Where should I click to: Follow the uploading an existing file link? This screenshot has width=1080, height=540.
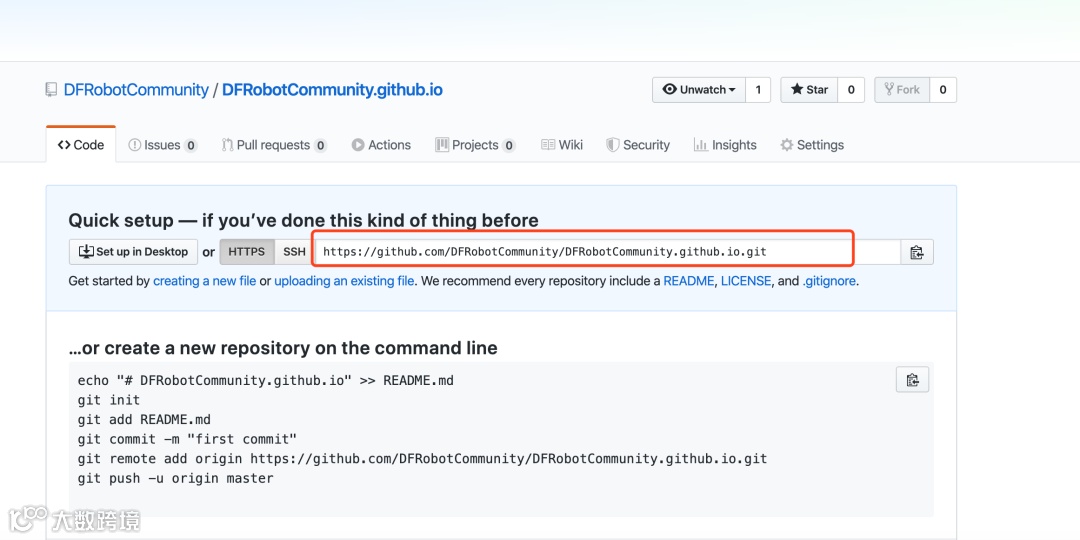click(344, 281)
